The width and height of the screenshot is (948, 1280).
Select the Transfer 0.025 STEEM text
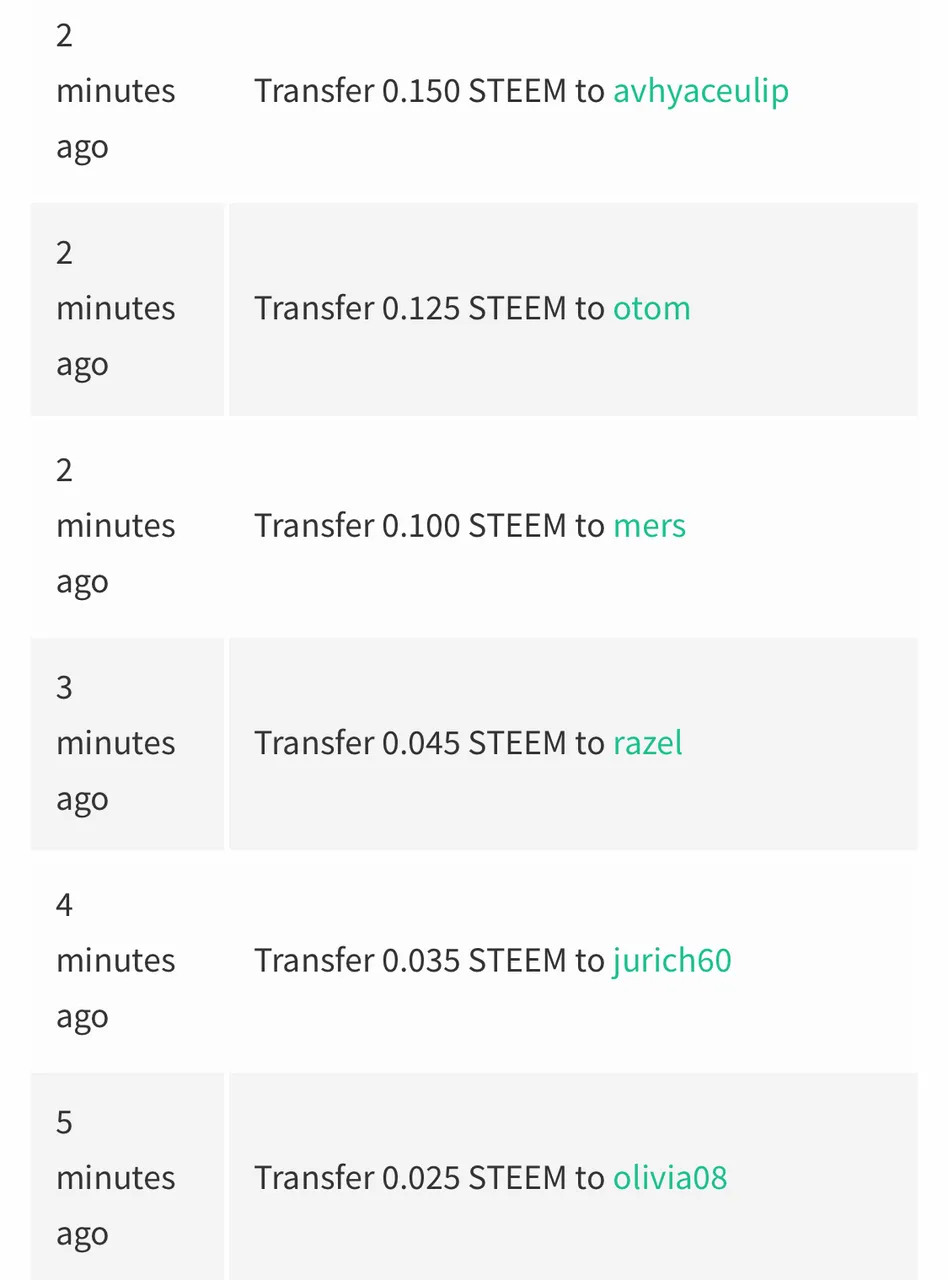pyautogui.click(x=410, y=1178)
